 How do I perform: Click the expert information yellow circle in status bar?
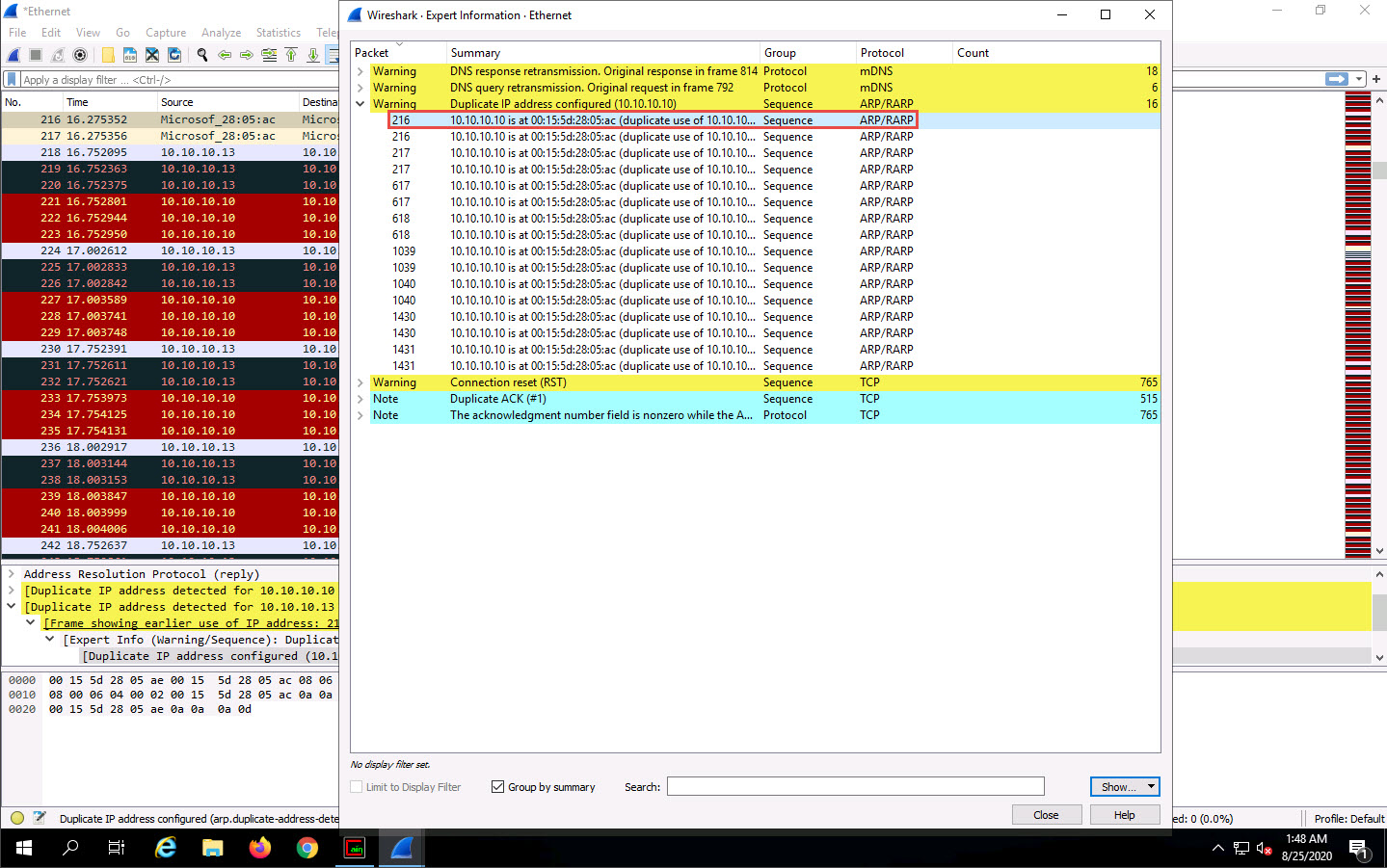pos(16,818)
